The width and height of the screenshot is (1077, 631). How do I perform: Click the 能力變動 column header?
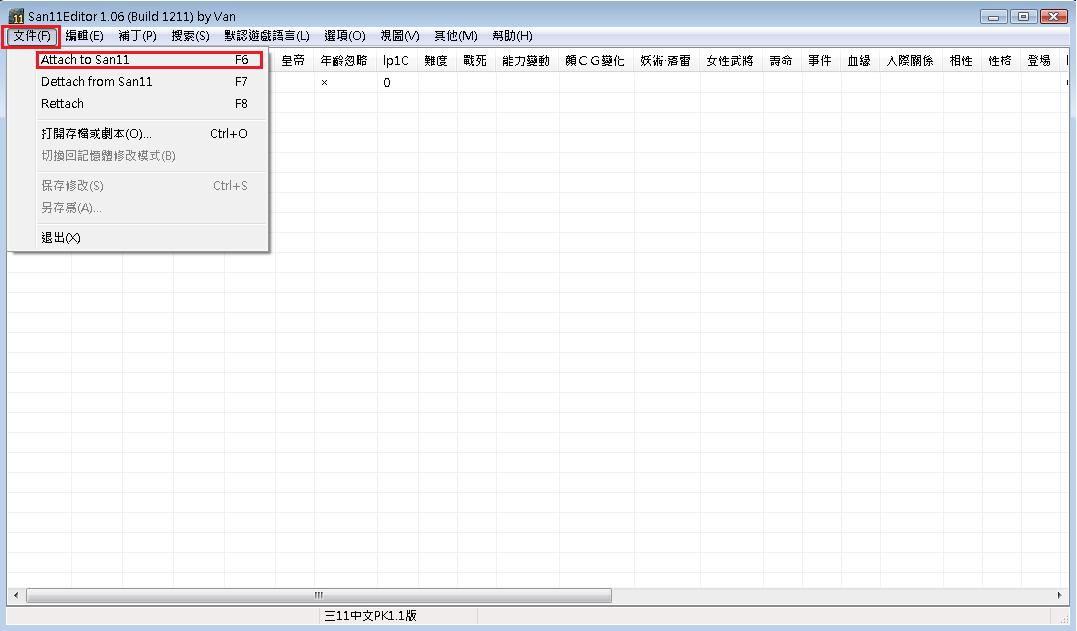527,61
